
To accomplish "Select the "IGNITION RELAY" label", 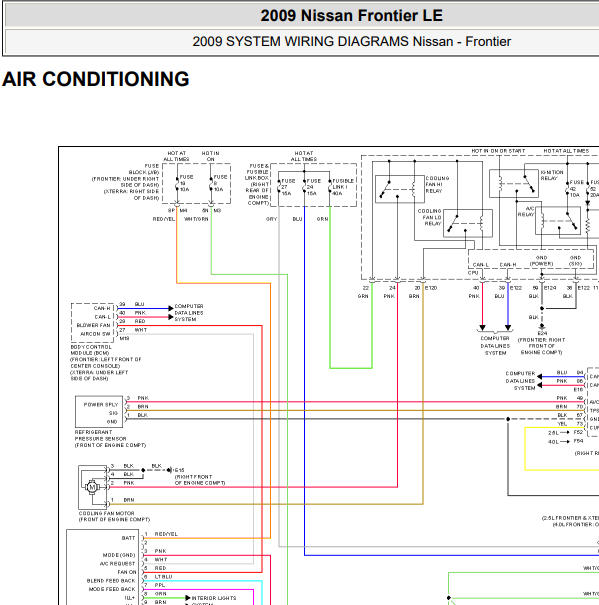I will (552, 175).
